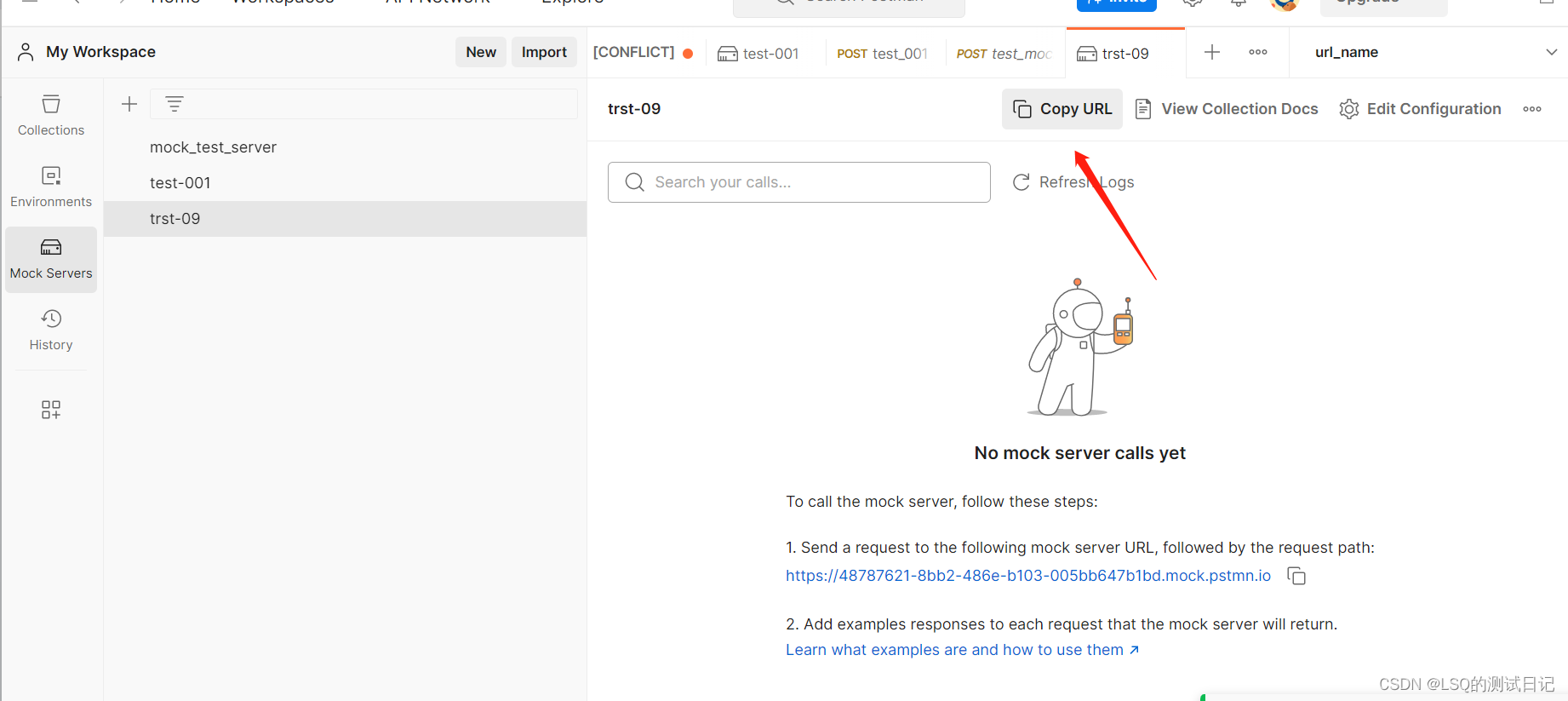Copy the mock server URL via small copy icon

(1296, 576)
